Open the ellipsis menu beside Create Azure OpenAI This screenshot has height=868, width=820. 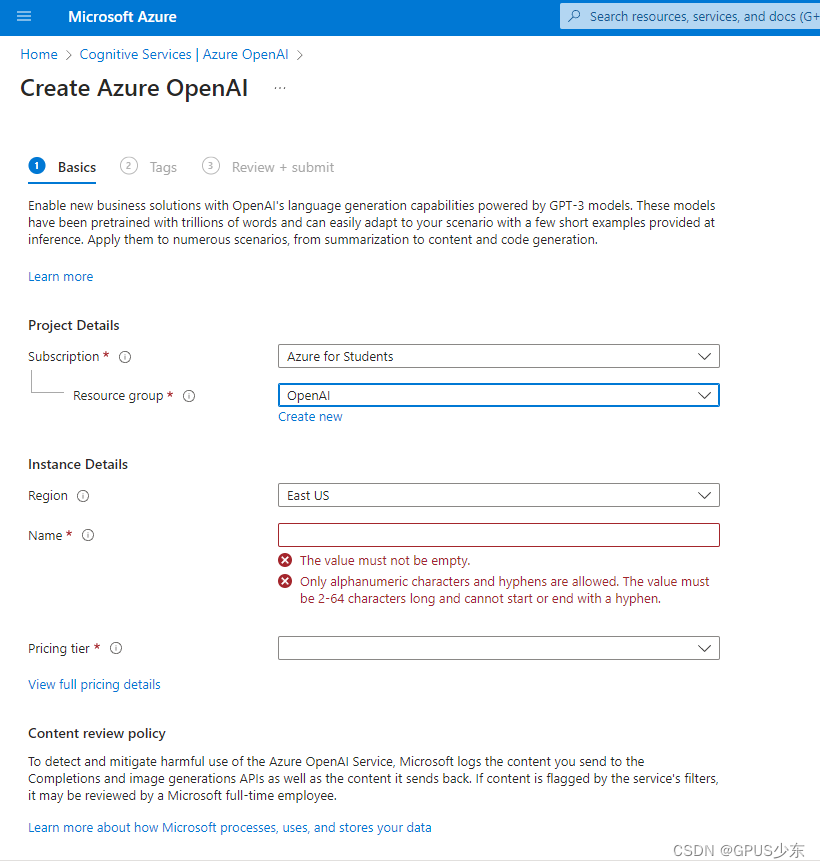coord(280,89)
